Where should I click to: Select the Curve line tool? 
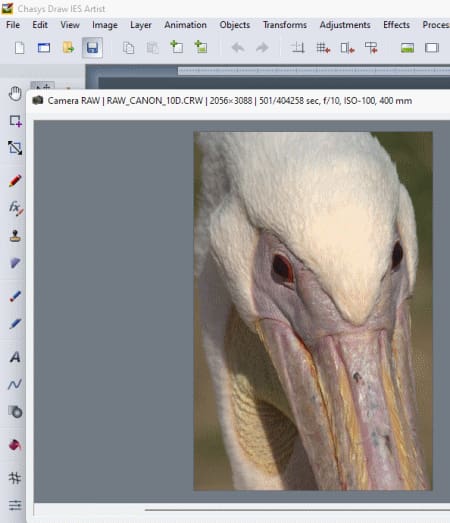pos(15,385)
